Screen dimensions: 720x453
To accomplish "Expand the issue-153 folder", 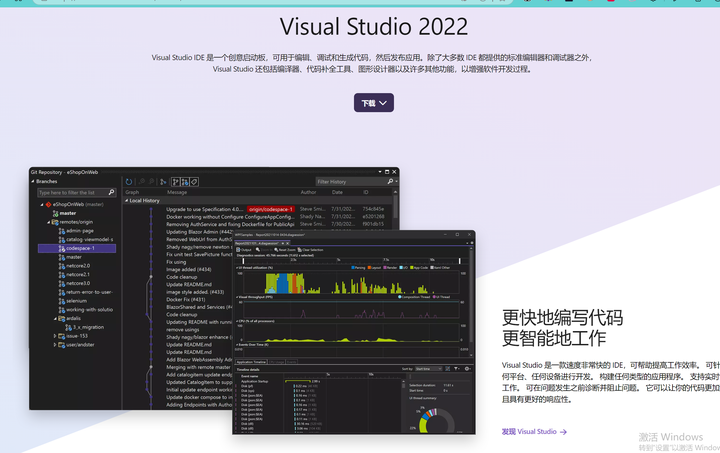I will tap(55, 336).
